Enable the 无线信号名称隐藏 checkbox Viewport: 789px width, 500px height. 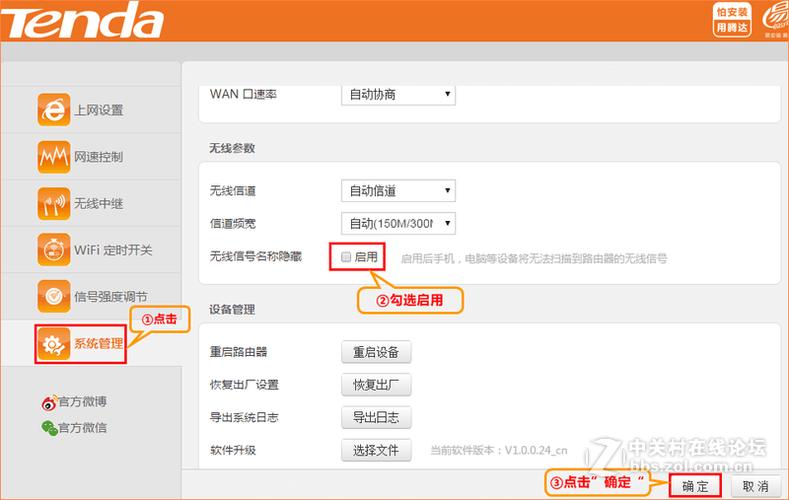pos(346,257)
